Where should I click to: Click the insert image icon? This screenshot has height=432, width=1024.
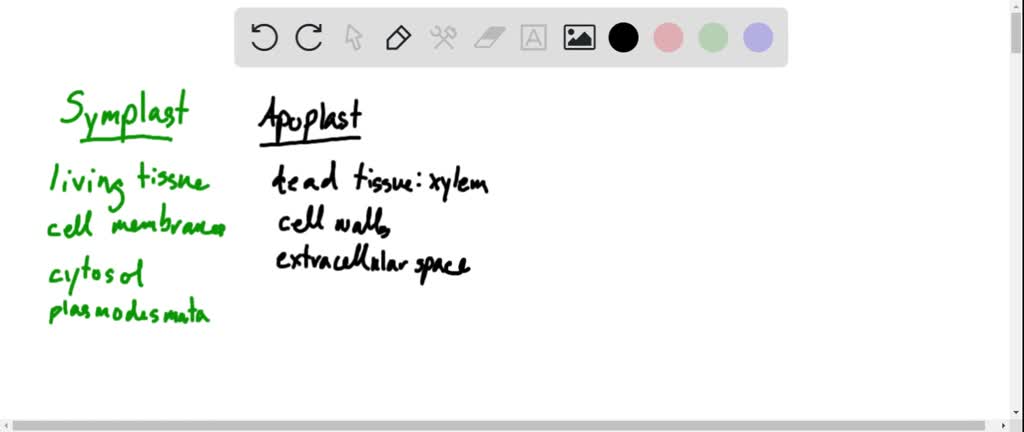(x=579, y=38)
